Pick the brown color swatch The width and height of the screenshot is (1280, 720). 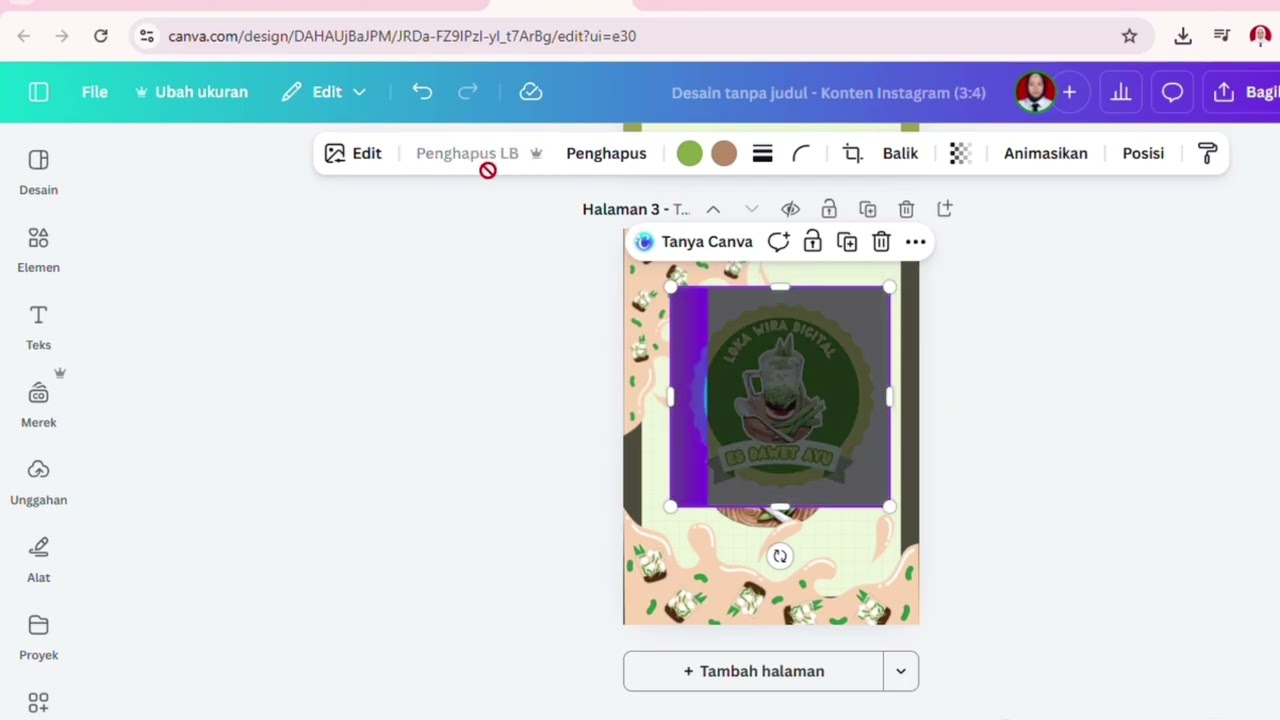click(724, 153)
